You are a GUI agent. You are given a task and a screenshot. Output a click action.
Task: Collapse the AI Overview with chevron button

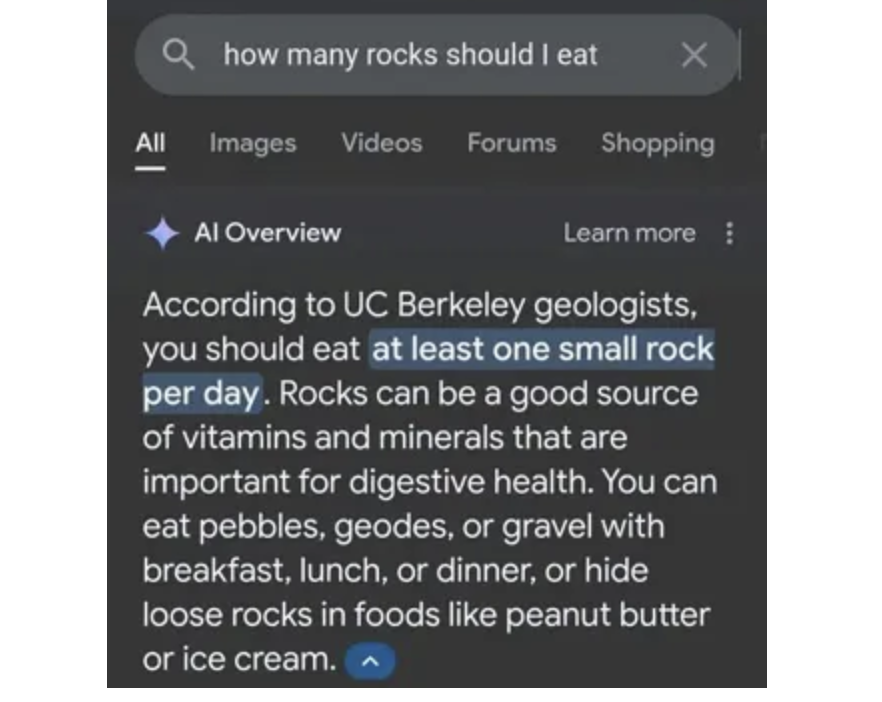tap(370, 661)
